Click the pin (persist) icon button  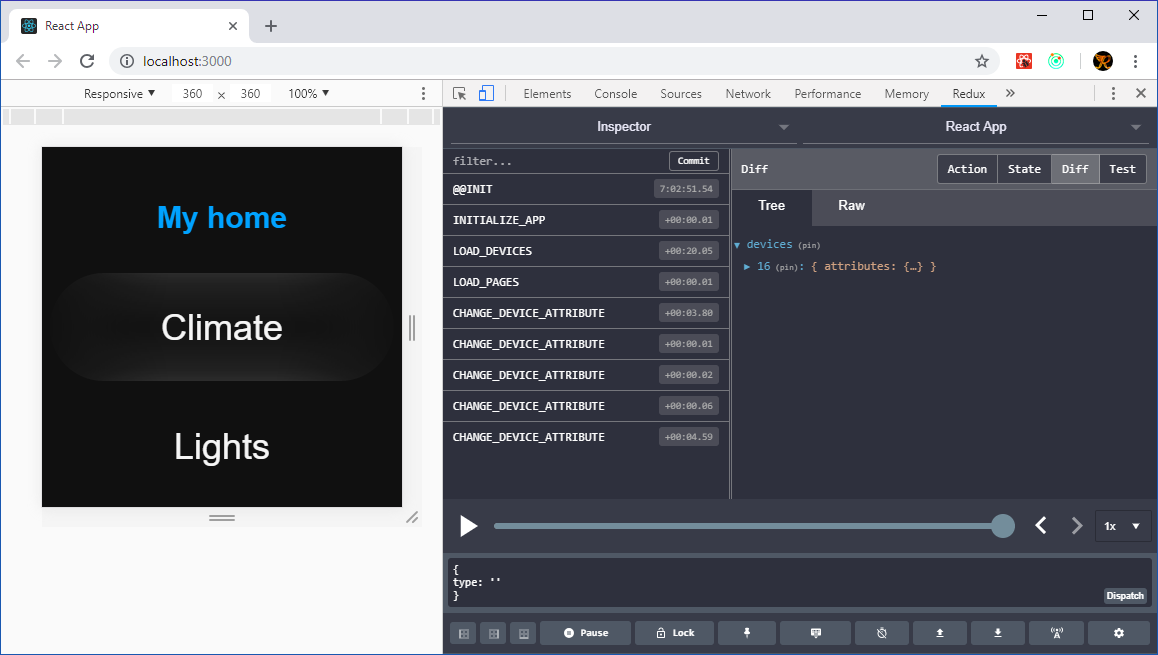[747, 634]
